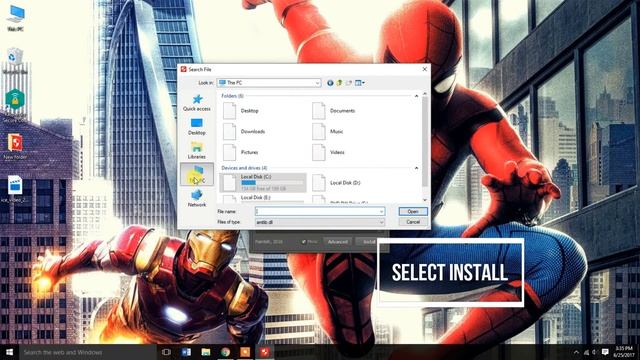This screenshot has width=640, height=360.
Task: Open Task View from the taskbar
Action: point(166,352)
